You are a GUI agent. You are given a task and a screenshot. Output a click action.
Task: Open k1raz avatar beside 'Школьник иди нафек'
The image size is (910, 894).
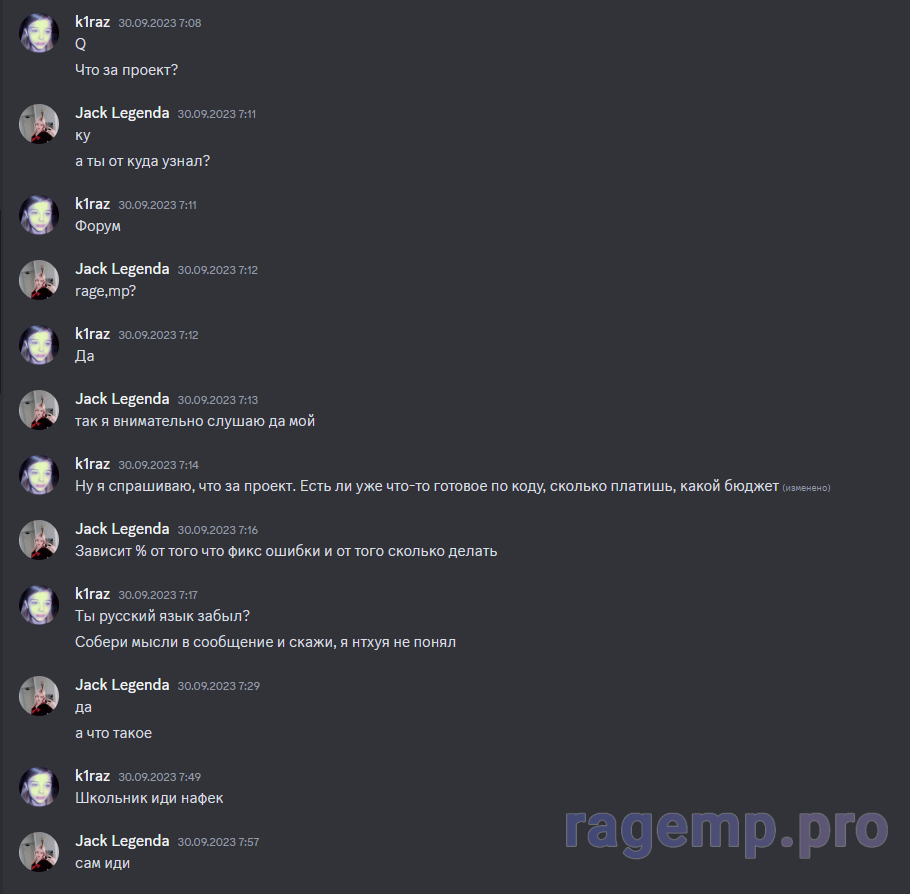click(39, 787)
